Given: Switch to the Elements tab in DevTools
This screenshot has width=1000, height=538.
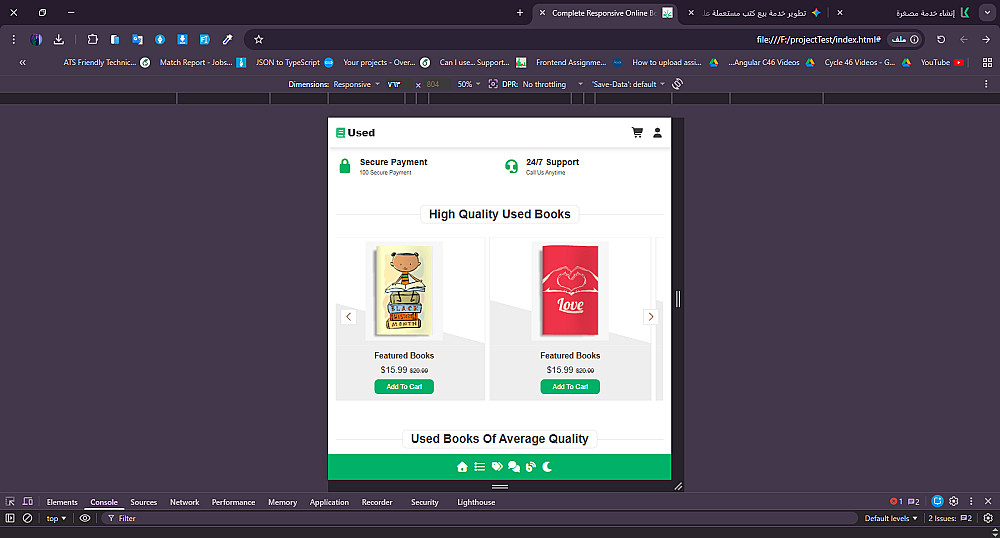Looking at the screenshot, I should (x=62, y=502).
